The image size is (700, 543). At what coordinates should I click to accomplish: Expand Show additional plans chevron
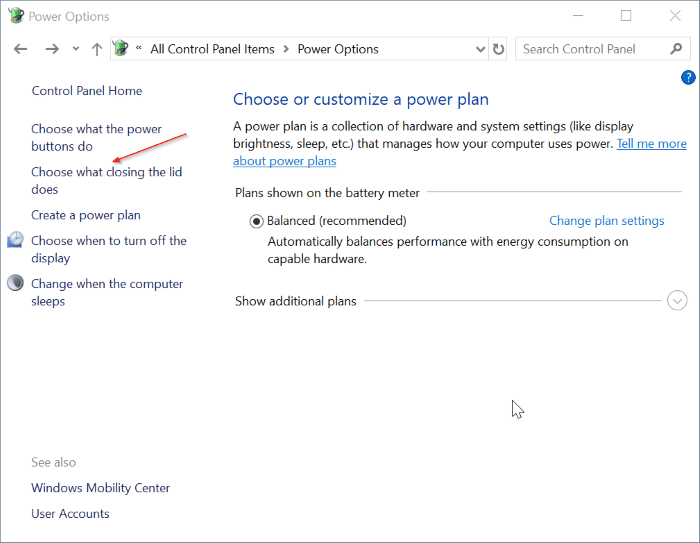tap(677, 301)
